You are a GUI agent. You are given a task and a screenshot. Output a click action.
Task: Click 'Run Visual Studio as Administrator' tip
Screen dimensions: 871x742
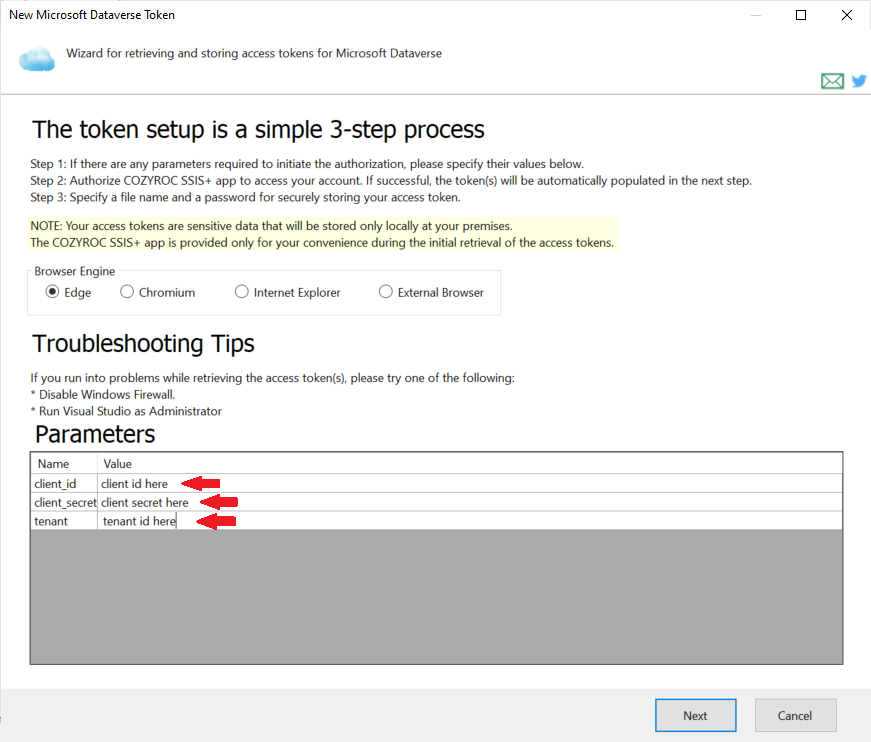(x=130, y=411)
